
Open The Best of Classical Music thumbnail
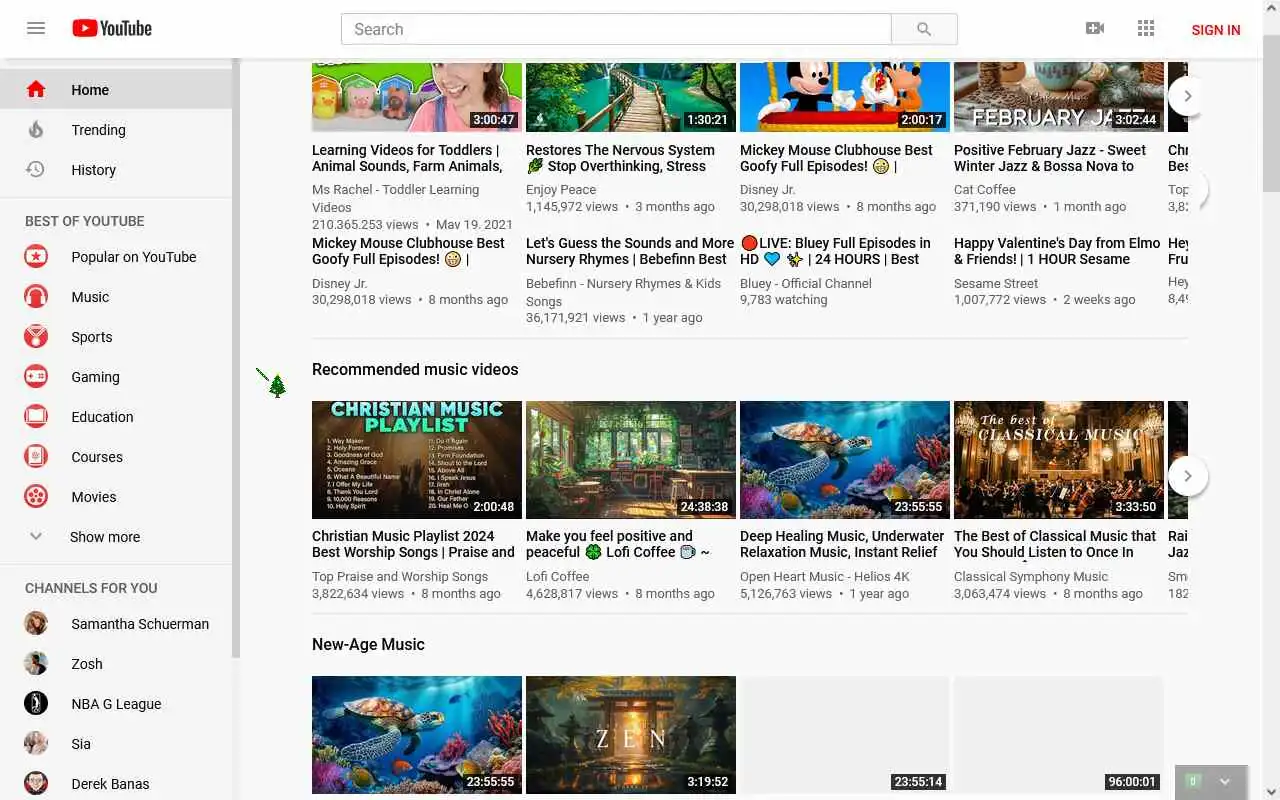[1059, 459]
